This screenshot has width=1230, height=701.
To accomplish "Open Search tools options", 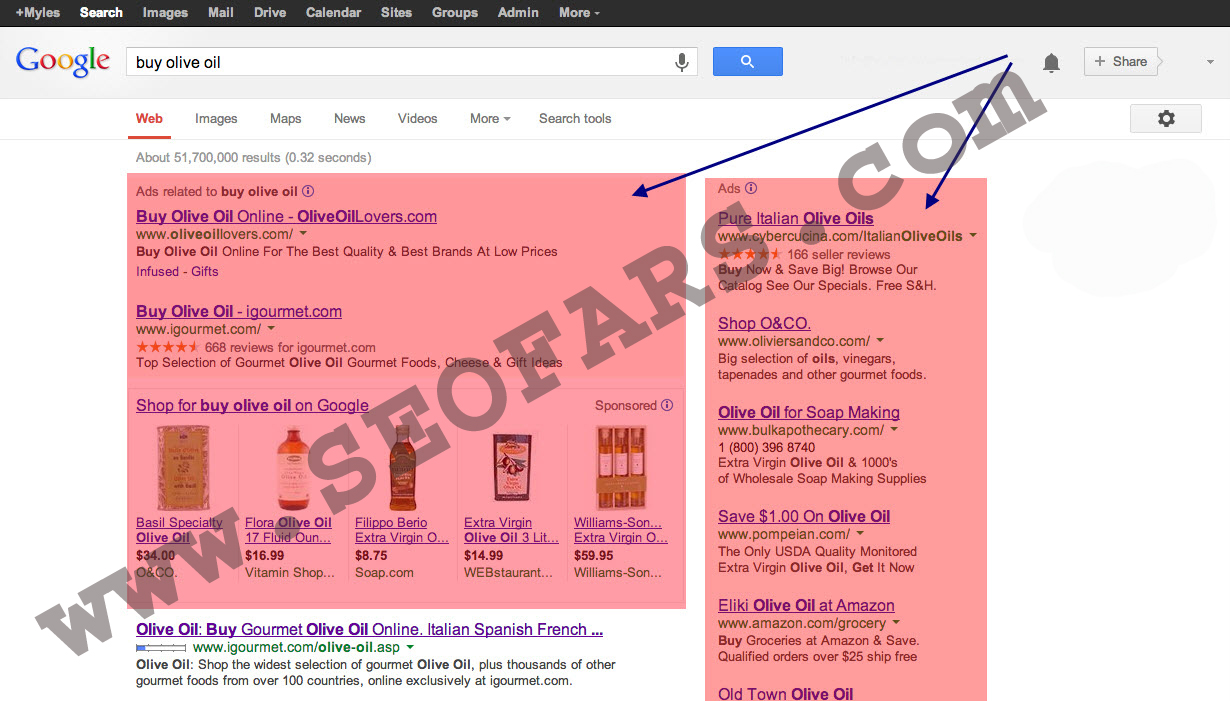I will pyautogui.click(x=575, y=118).
